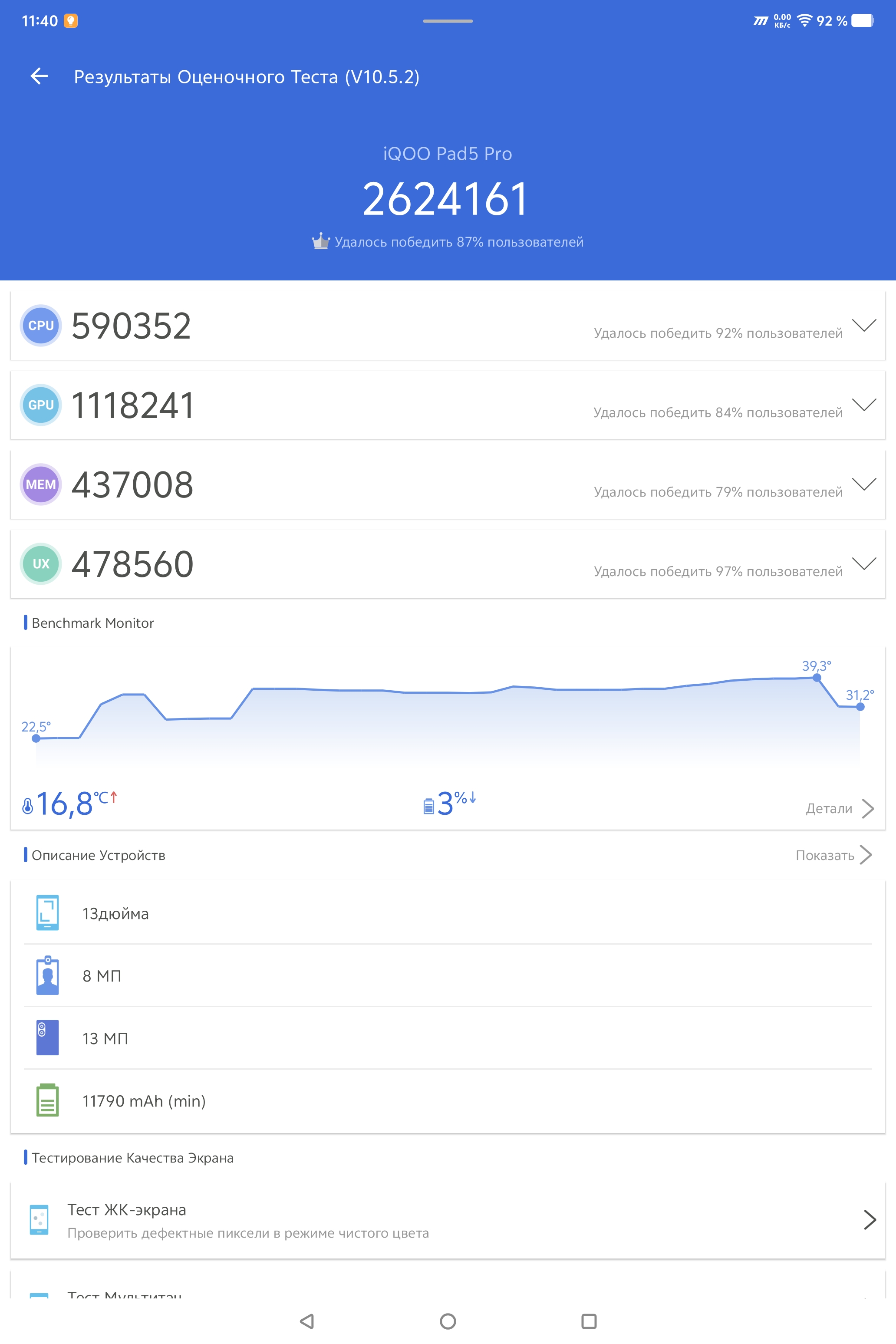Tap the LCD screen test icon
Viewport: 896px width, 1344px height.
[x=39, y=1219]
